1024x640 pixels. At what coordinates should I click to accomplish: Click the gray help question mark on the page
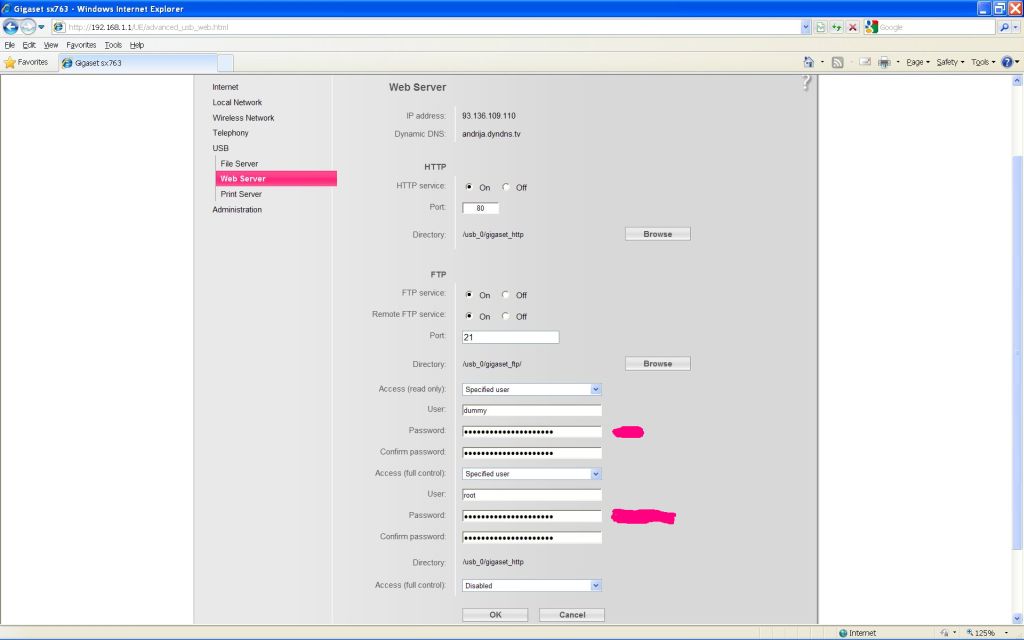806,83
